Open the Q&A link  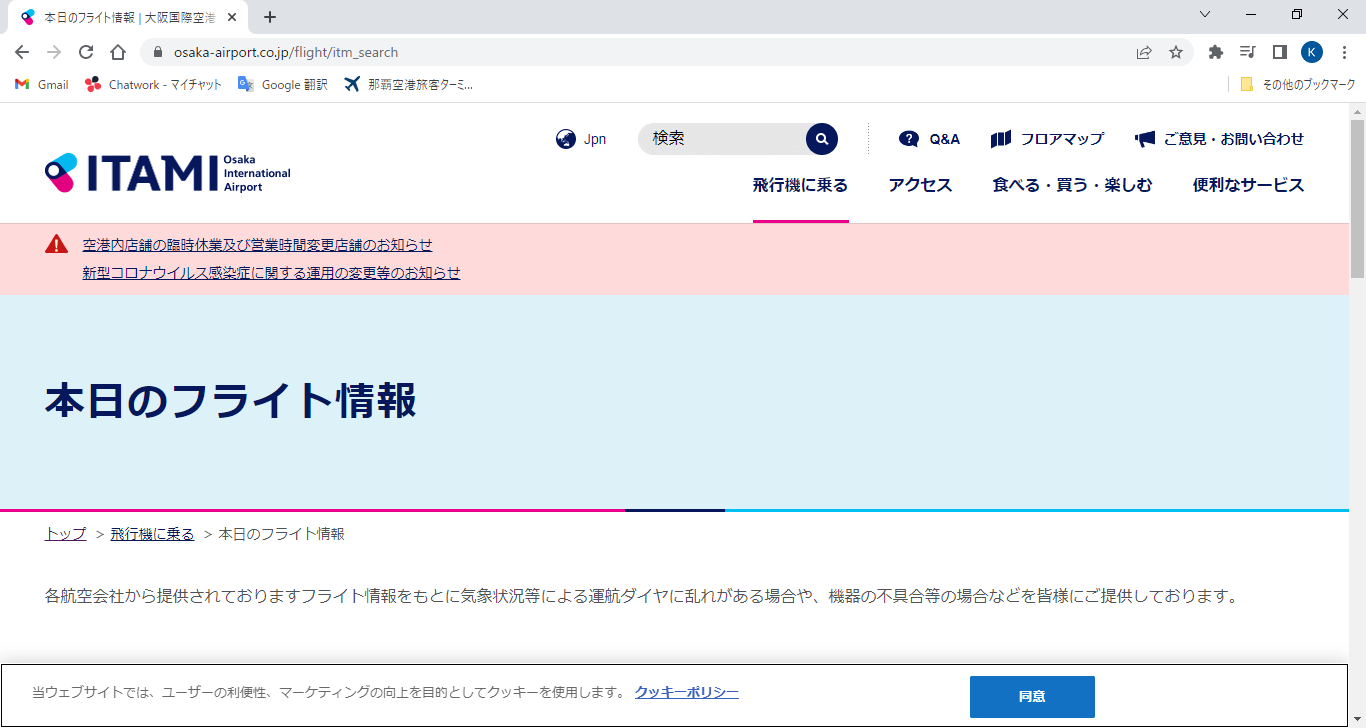click(944, 139)
